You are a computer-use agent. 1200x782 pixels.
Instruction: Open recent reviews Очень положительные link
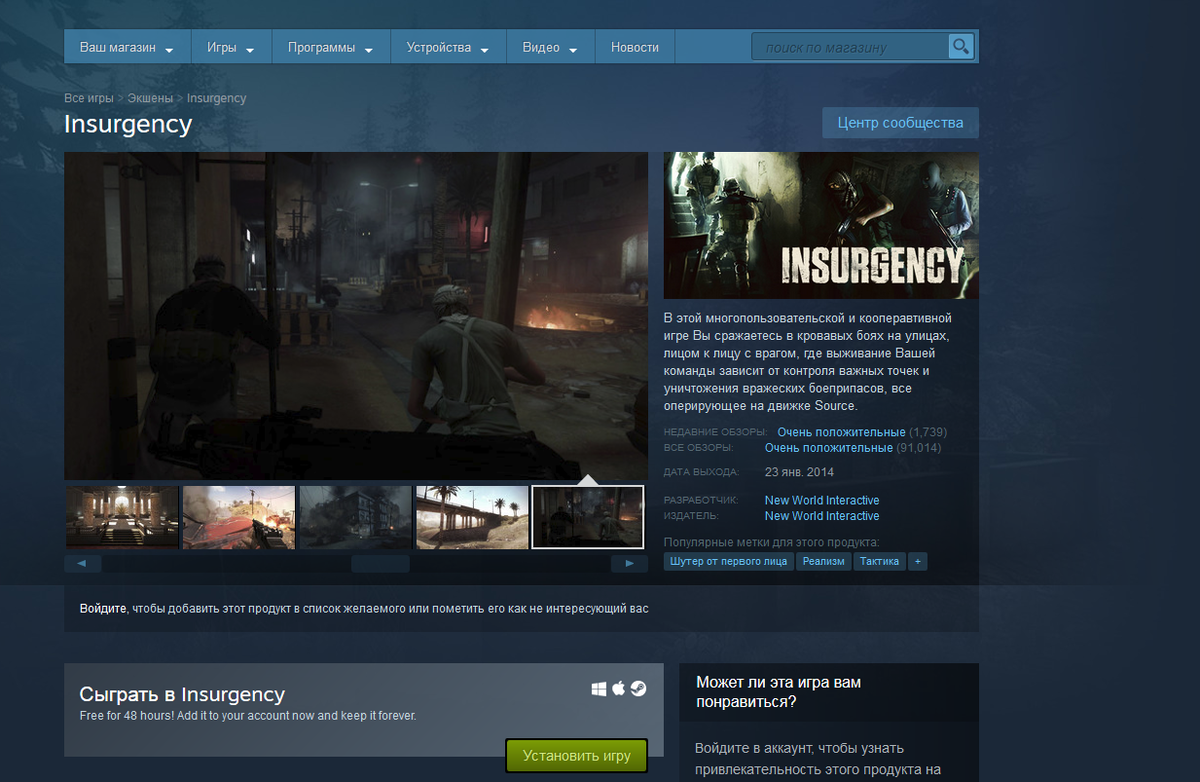tap(841, 432)
